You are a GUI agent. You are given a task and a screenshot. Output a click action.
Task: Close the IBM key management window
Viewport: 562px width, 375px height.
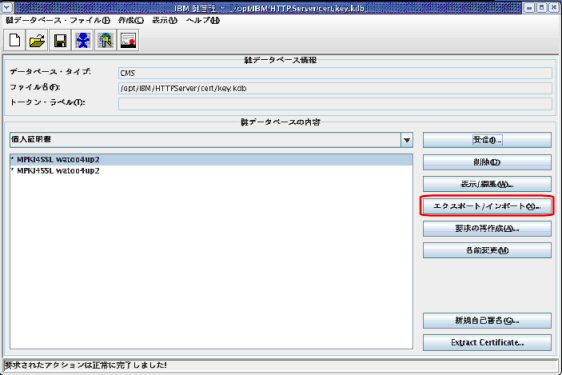[x=554, y=7]
